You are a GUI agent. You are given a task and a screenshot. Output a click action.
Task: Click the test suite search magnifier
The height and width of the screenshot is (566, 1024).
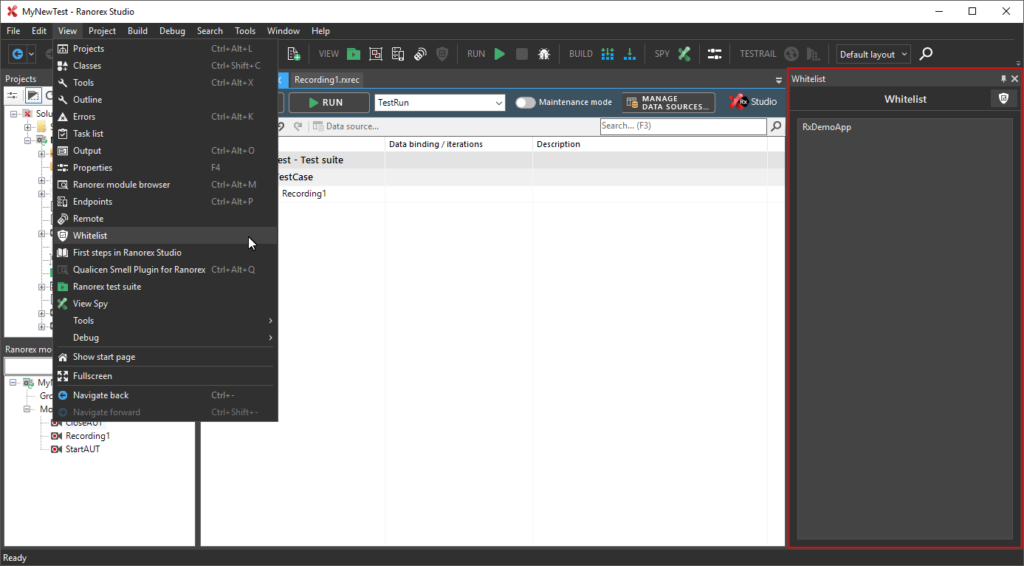point(776,126)
